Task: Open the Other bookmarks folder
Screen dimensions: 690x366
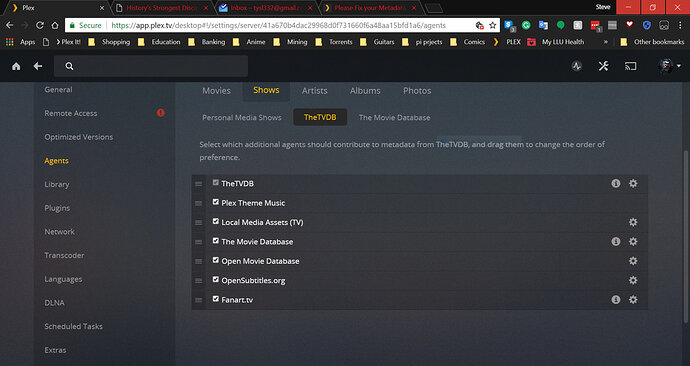Action: (x=653, y=42)
